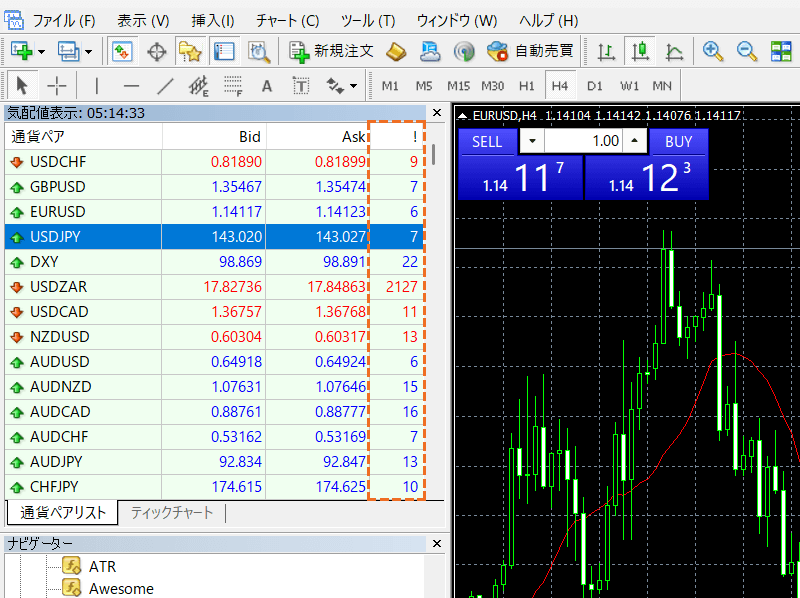This screenshot has width=800, height=598.
Task: Open the ウィンドウ (W) menu
Action: tap(457, 21)
